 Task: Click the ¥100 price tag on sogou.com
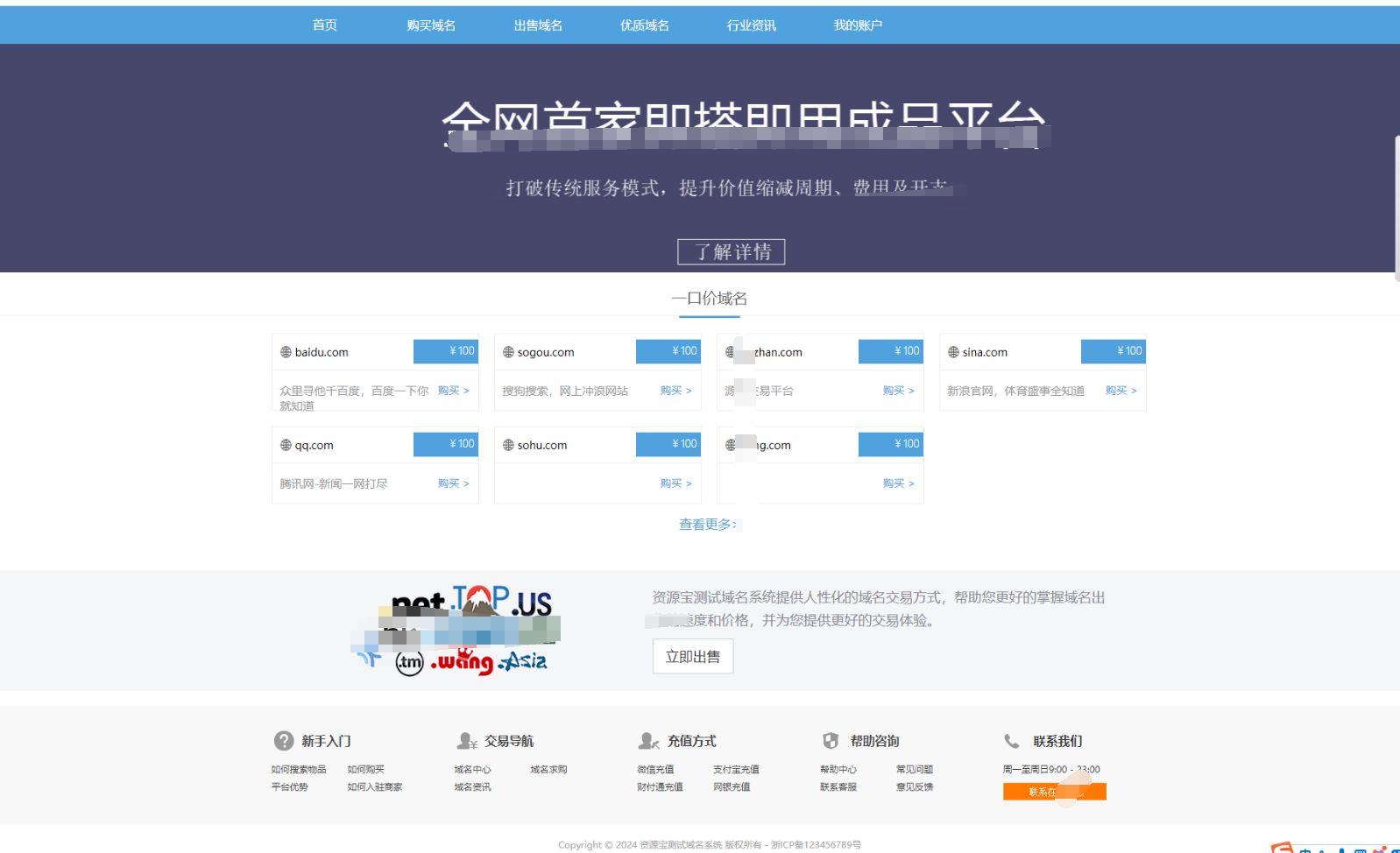pos(668,351)
